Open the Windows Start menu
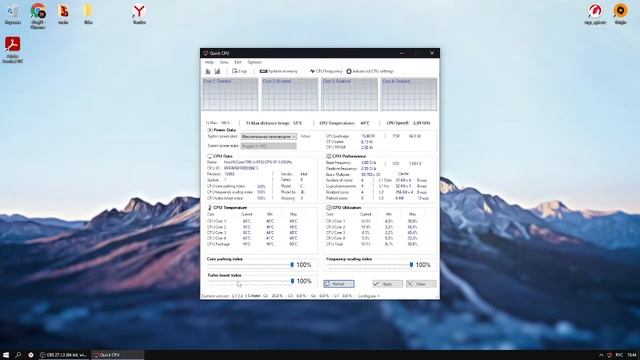Viewport: 640px width, 360px height. [6, 355]
